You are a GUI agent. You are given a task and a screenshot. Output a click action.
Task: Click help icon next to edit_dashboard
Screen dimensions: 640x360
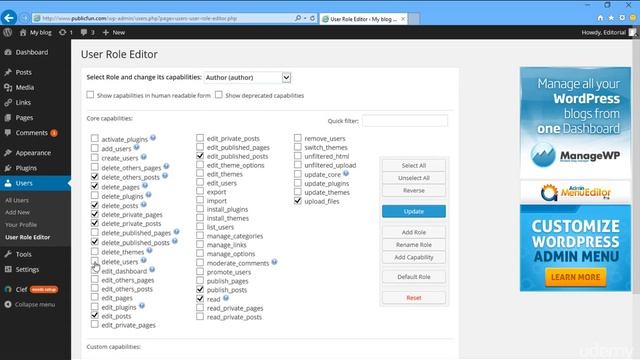(x=152, y=269)
